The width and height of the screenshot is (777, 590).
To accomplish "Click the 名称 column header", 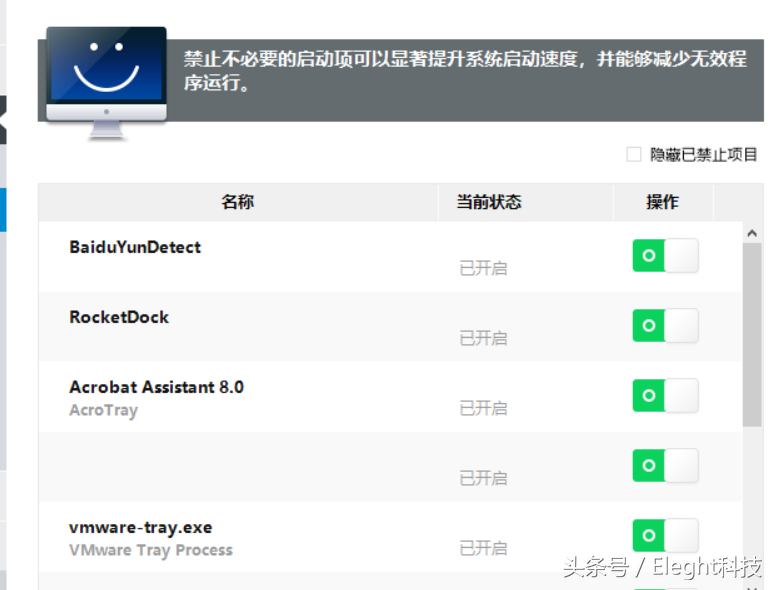I will pyautogui.click(x=238, y=202).
